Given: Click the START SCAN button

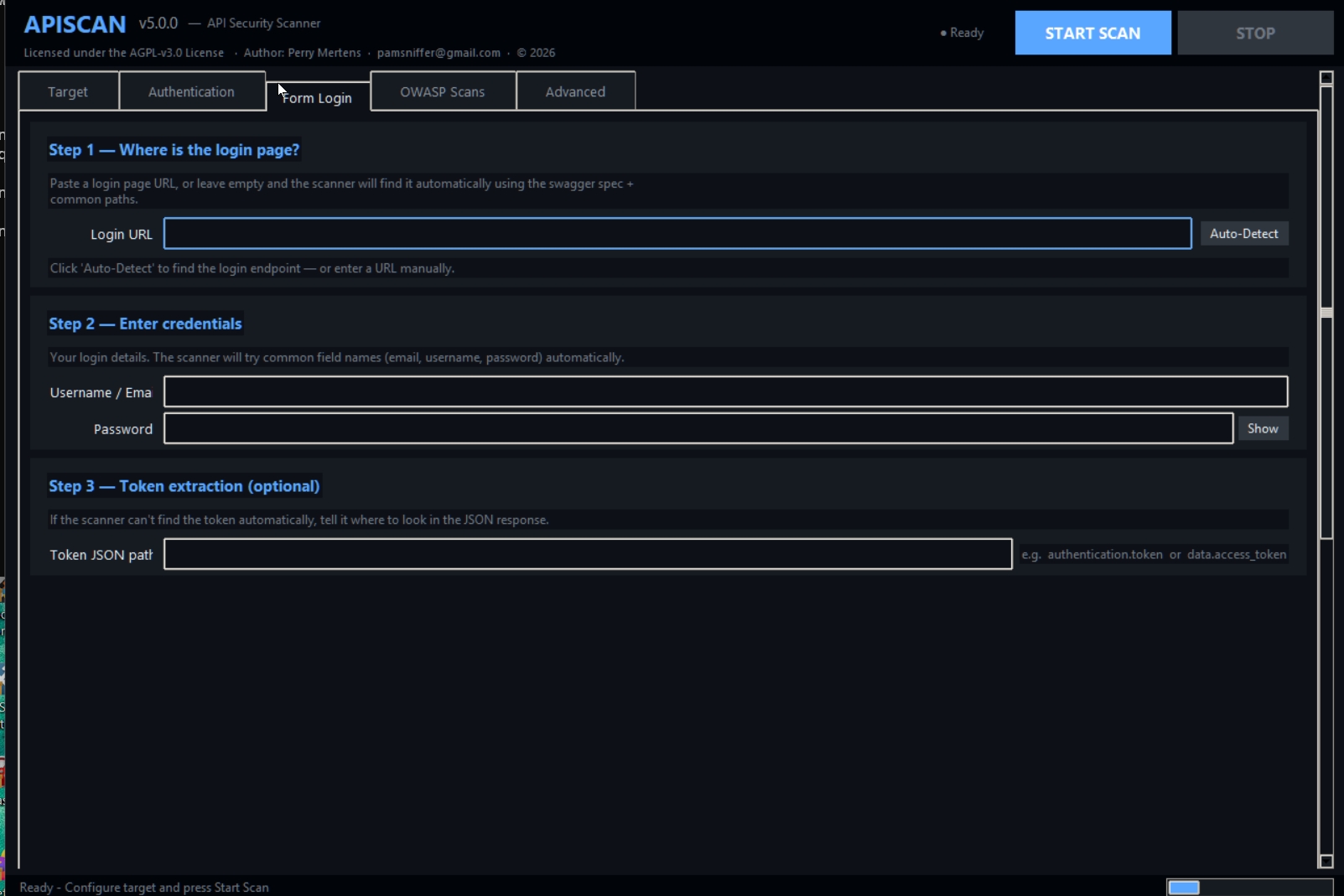Looking at the screenshot, I should (x=1092, y=33).
